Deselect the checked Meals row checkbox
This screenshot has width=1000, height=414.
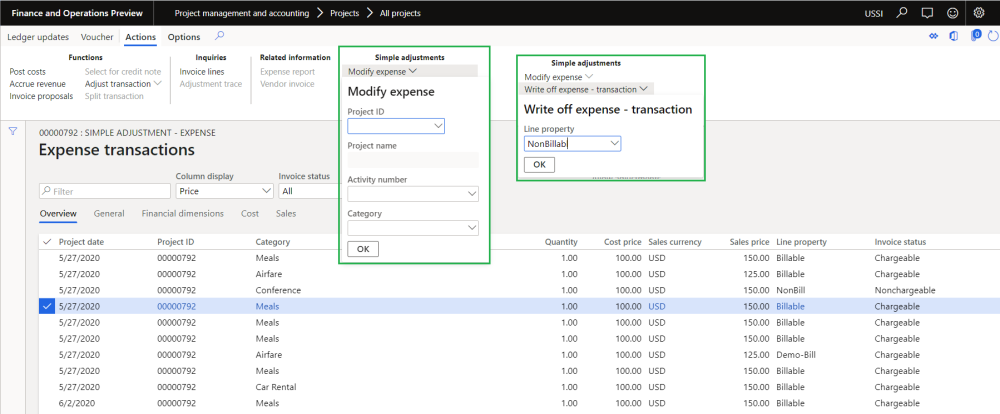pos(47,306)
